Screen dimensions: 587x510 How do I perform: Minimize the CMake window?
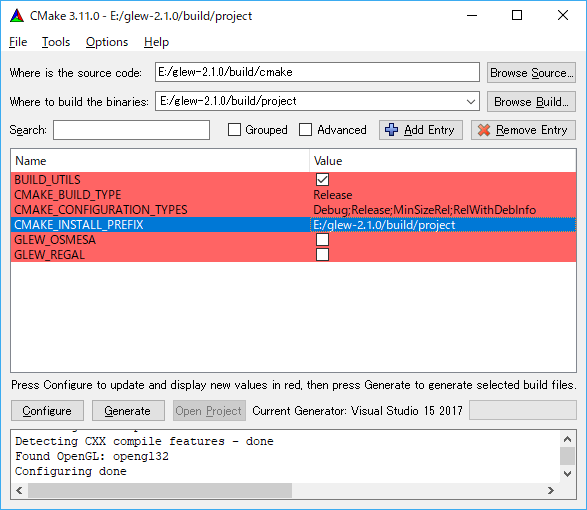pos(472,15)
